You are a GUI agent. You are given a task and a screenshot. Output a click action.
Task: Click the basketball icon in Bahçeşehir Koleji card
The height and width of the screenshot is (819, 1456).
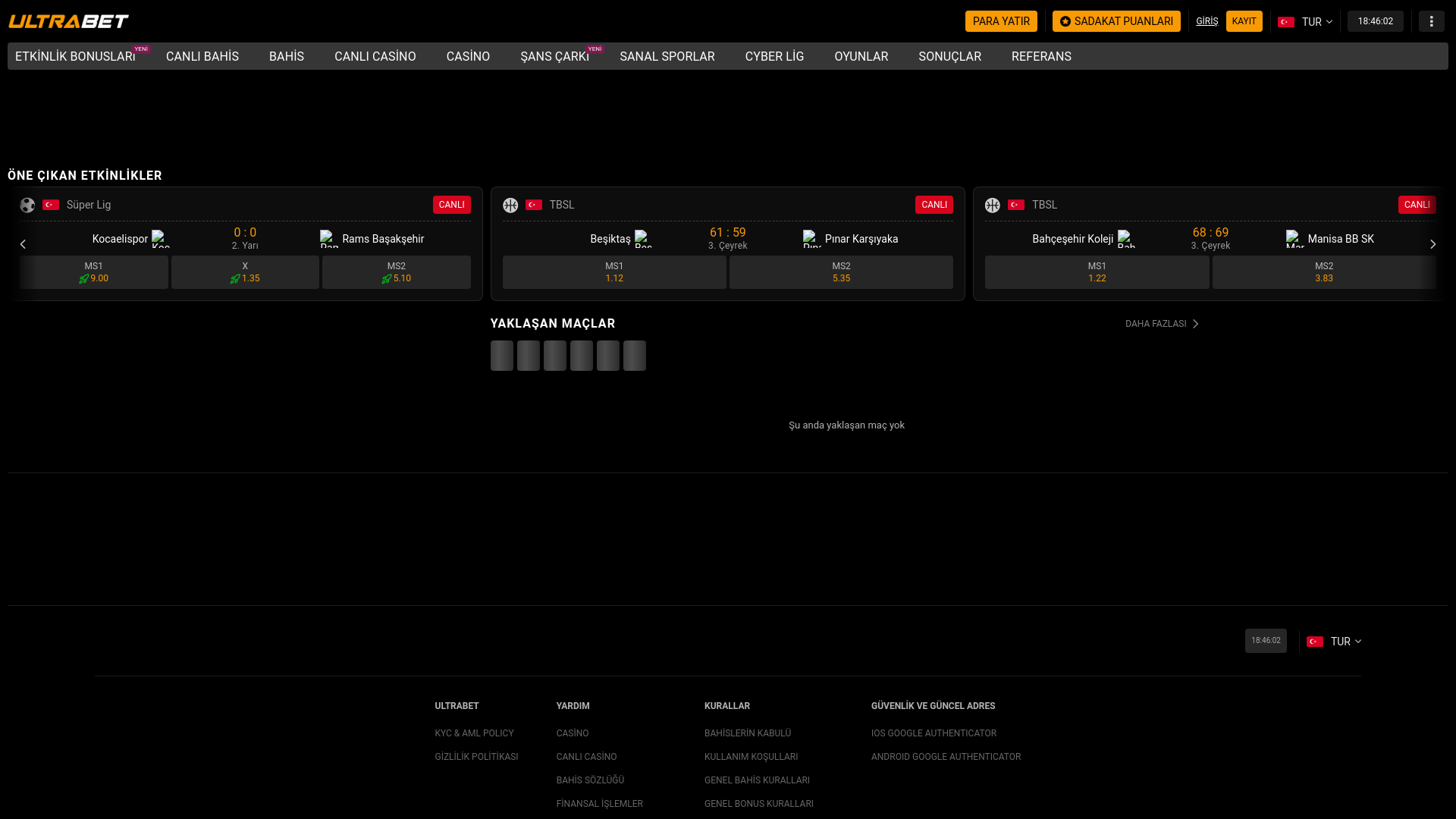point(993,205)
